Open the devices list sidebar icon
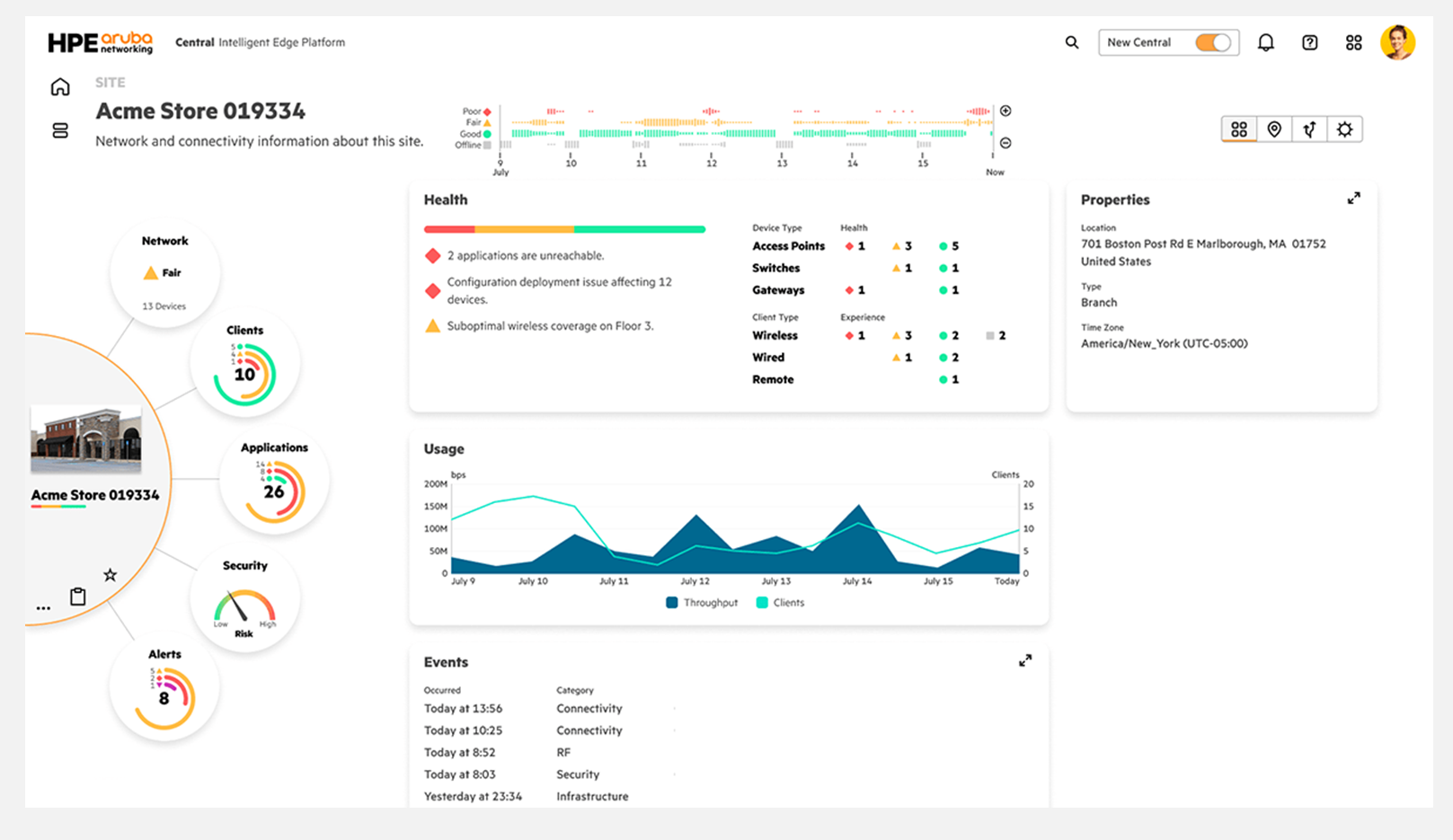 pyautogui.click(x=60, y=131)
